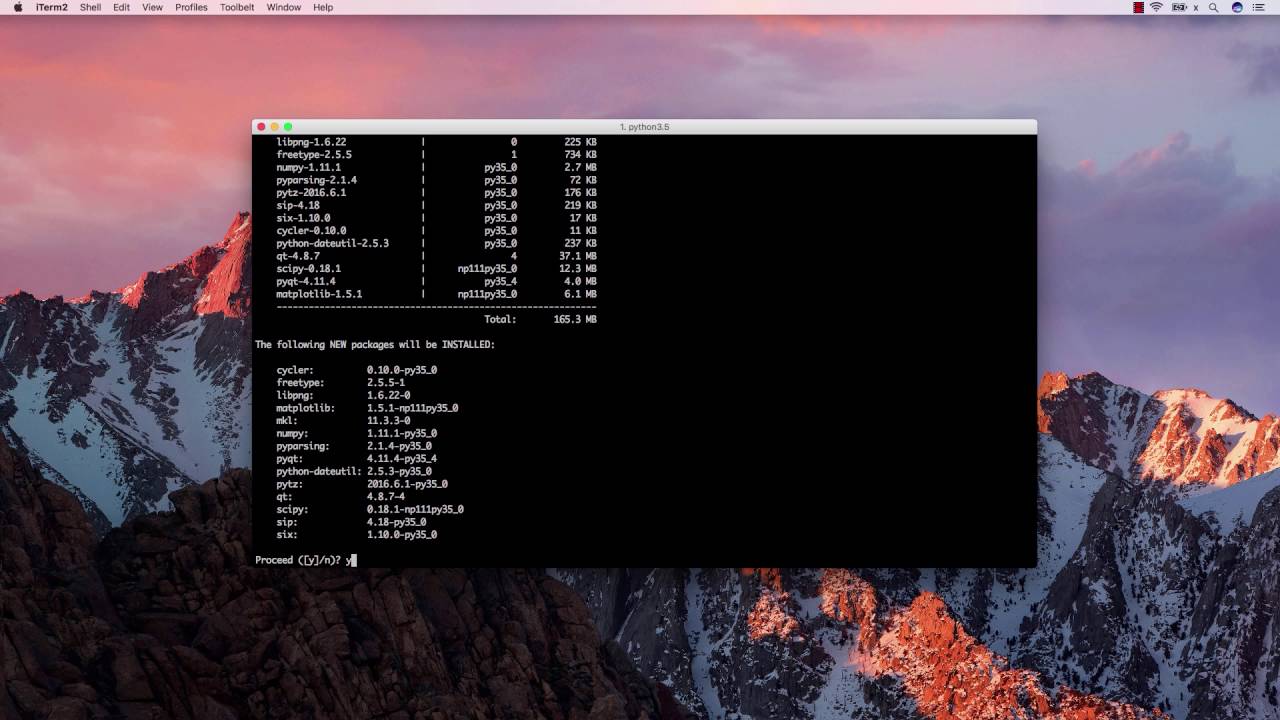Open the Wi-Fi status menu
The image size is (1280, 720).
point(1157,7)
